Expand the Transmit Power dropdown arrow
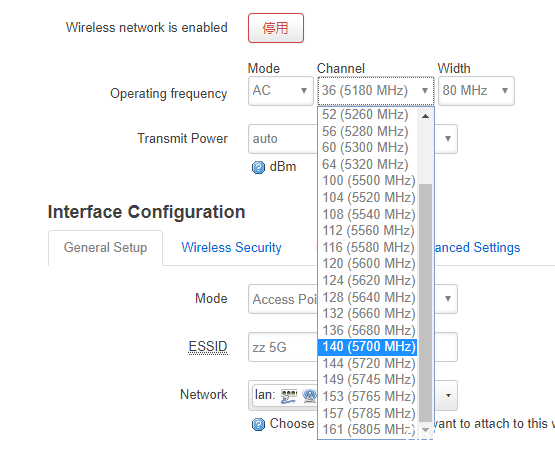 point(448,139)
